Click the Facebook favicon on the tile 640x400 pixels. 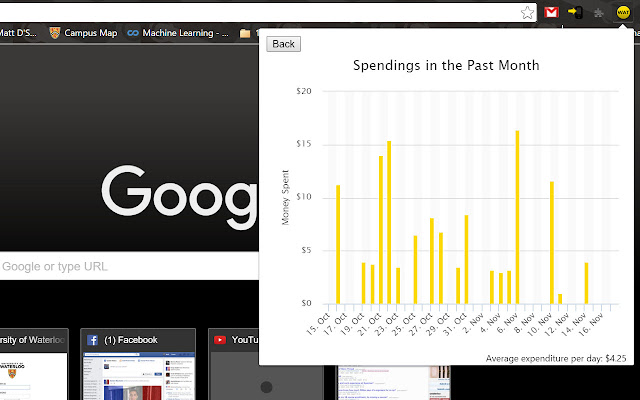tap(92, 340)
